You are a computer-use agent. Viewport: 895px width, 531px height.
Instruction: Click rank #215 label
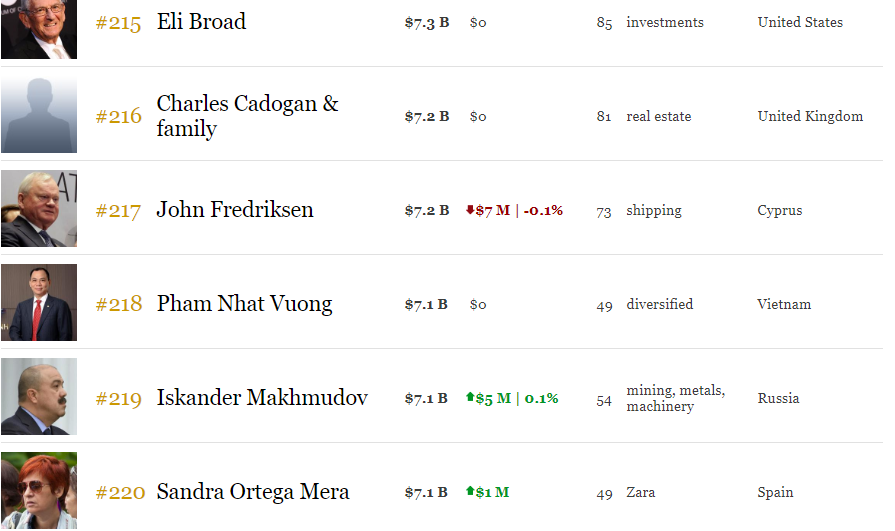point(118,22)
